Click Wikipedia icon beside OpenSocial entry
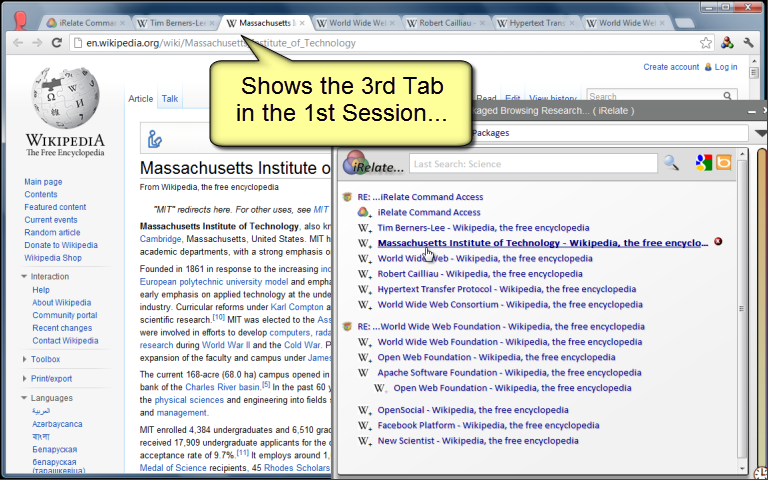This screenshot has width=768, height=480. [364, 410]
